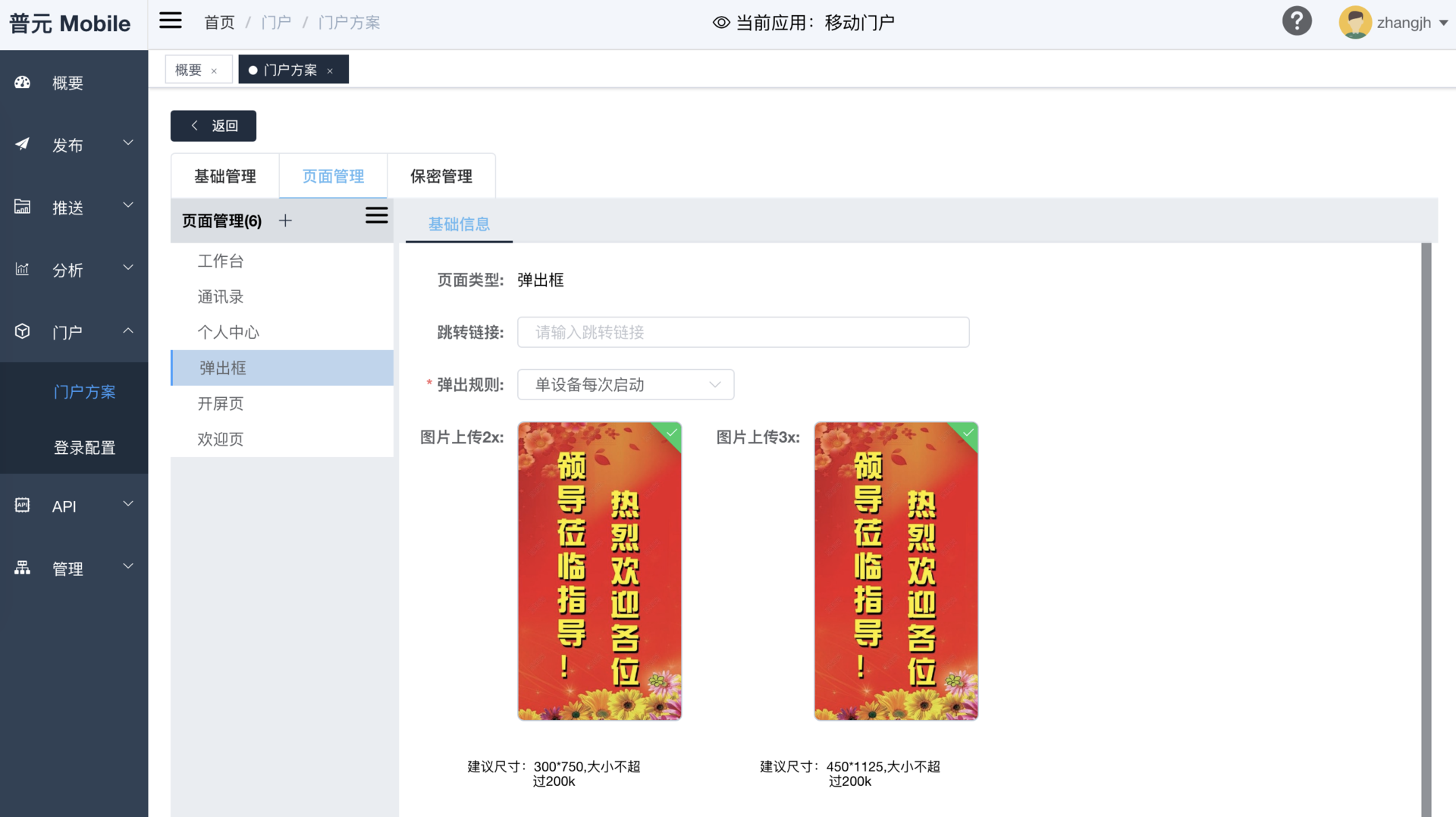Click the plus icon to add page
The image size is (1456, 817).
pyautogui.click(x=285, y=221)
